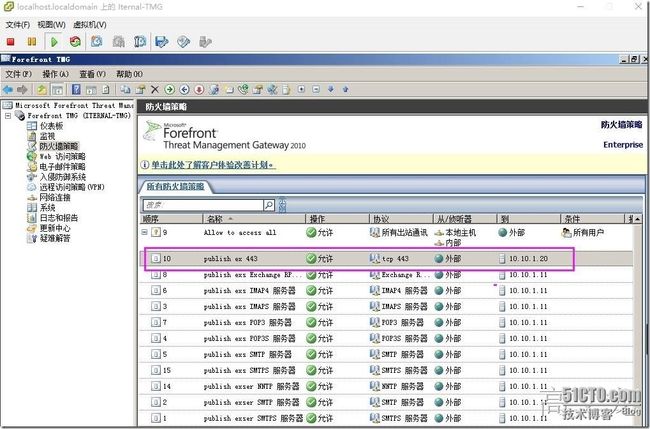Click the green play VM button
The width and height of the screenshot is (650, 429).
pos(54,41)
